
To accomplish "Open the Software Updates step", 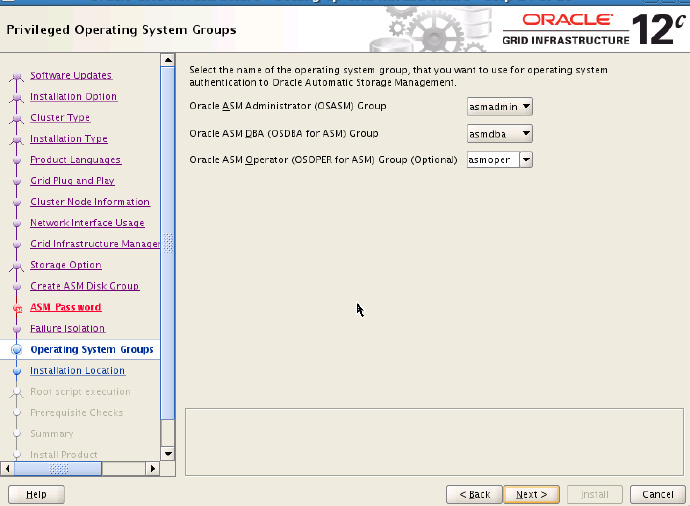I will (x=71, y=75).
